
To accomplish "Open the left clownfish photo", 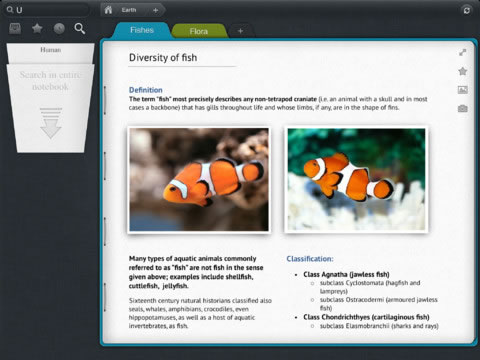I will (199, 180).
